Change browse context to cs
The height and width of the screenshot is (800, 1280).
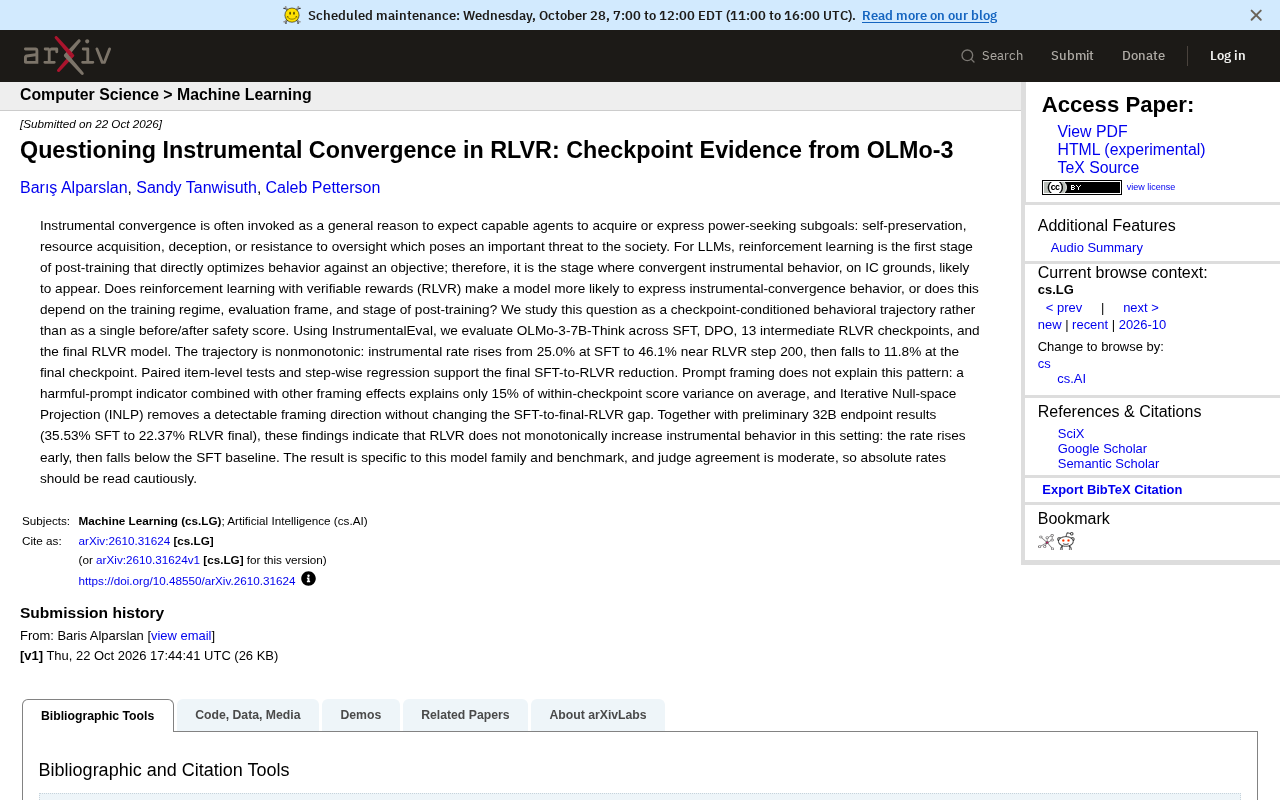click(x=1044, y=364)
